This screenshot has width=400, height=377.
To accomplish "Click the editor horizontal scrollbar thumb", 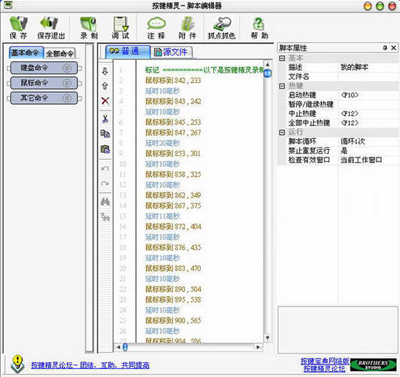I will point(125,347).
